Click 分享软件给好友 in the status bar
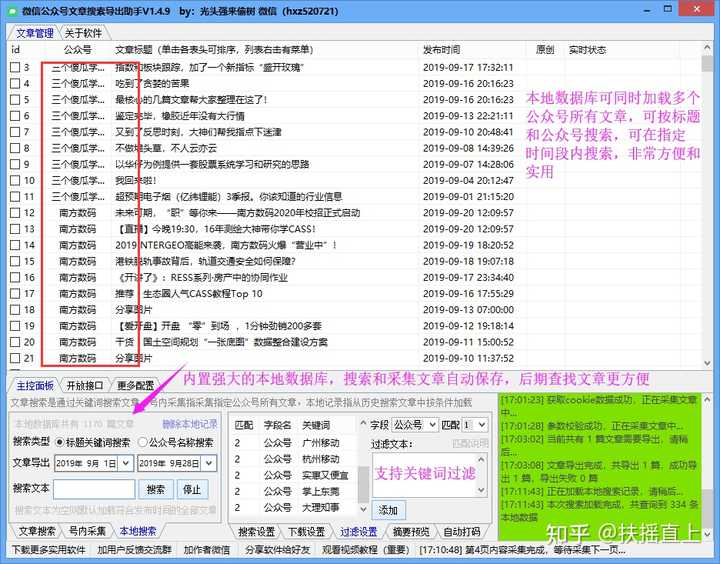Viewport: 720px width, 564px height. 277,550
